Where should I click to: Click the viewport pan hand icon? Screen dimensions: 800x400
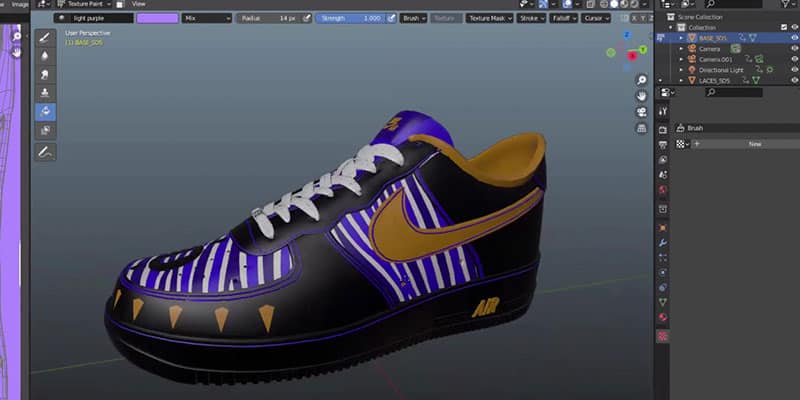[642, 96]
